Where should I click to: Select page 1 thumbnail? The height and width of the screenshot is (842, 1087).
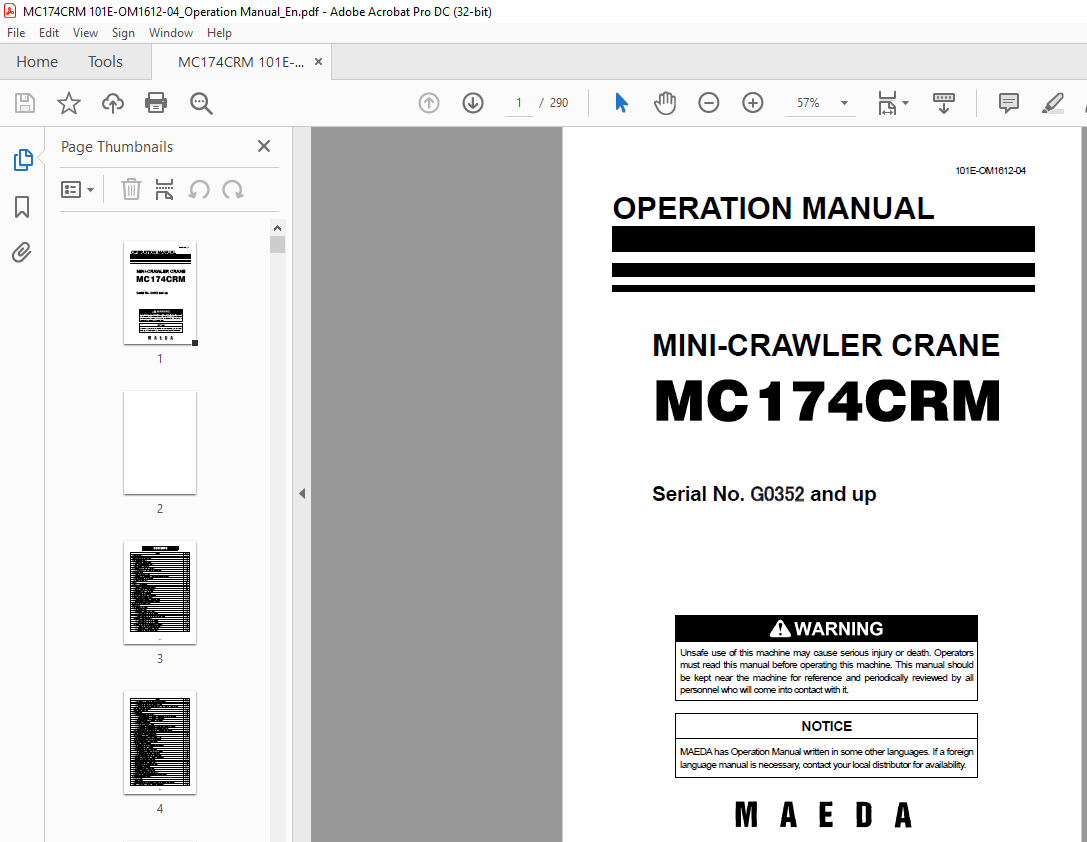pos(160,292)
